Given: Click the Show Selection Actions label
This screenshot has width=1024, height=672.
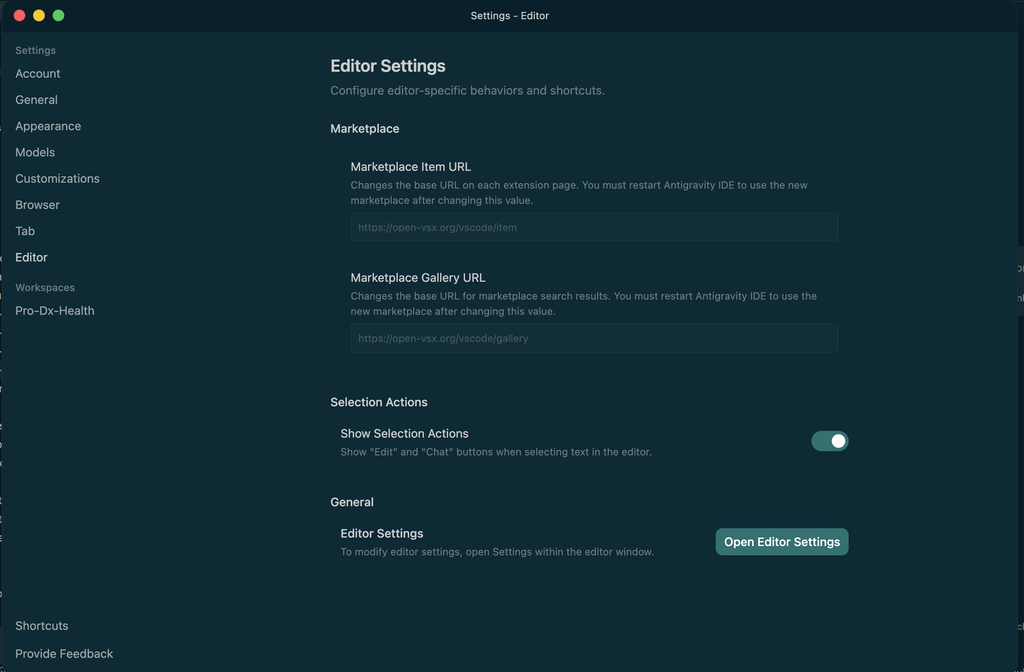Looking at the screenshot, I should (x=404, y=434).
